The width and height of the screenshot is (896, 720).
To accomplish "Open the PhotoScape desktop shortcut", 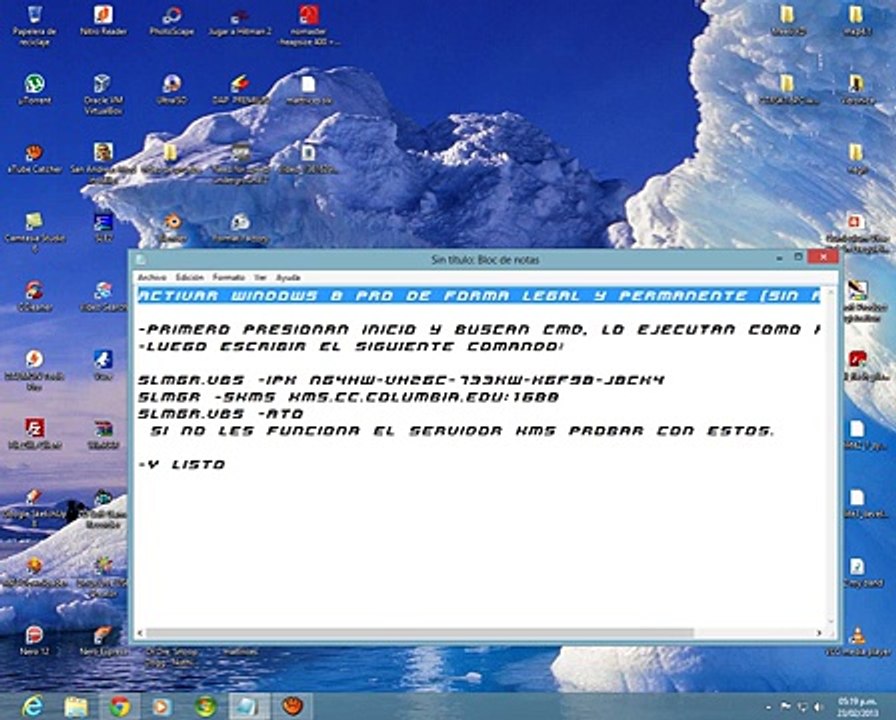I will tap(171, 21).
